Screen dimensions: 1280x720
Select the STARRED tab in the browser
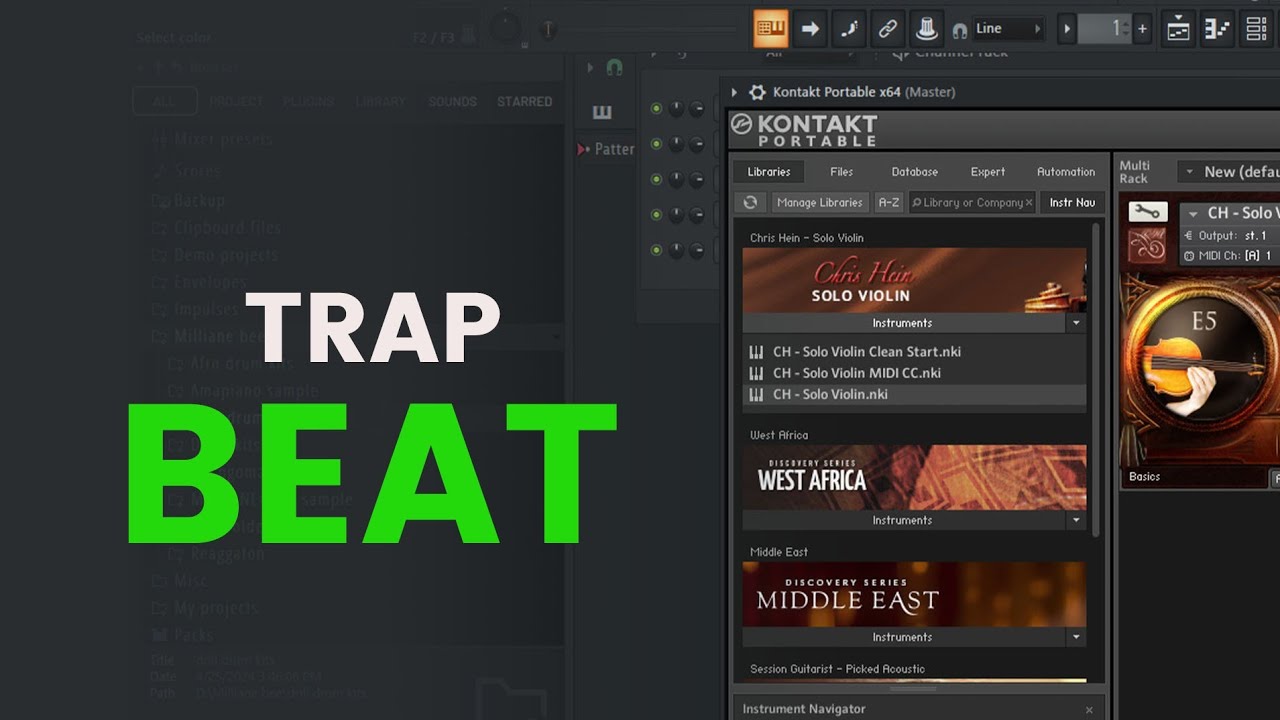click(525, 102)
